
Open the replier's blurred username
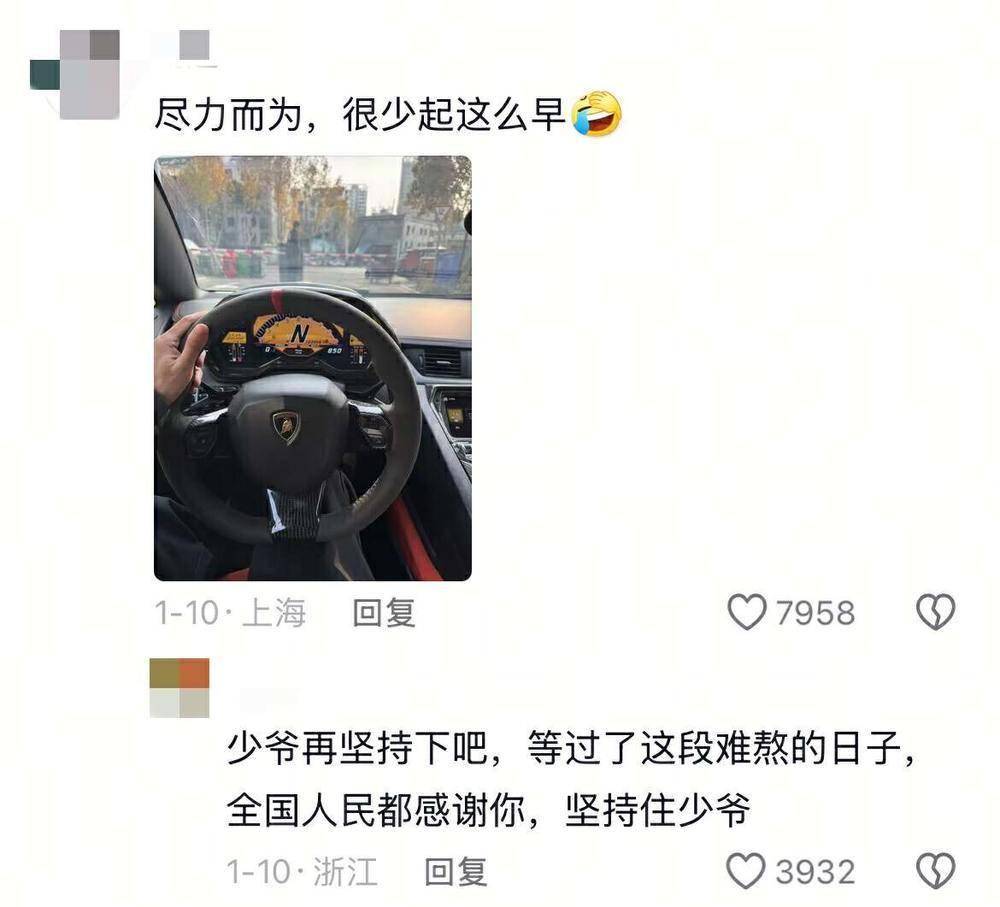(x=270, y=699)
